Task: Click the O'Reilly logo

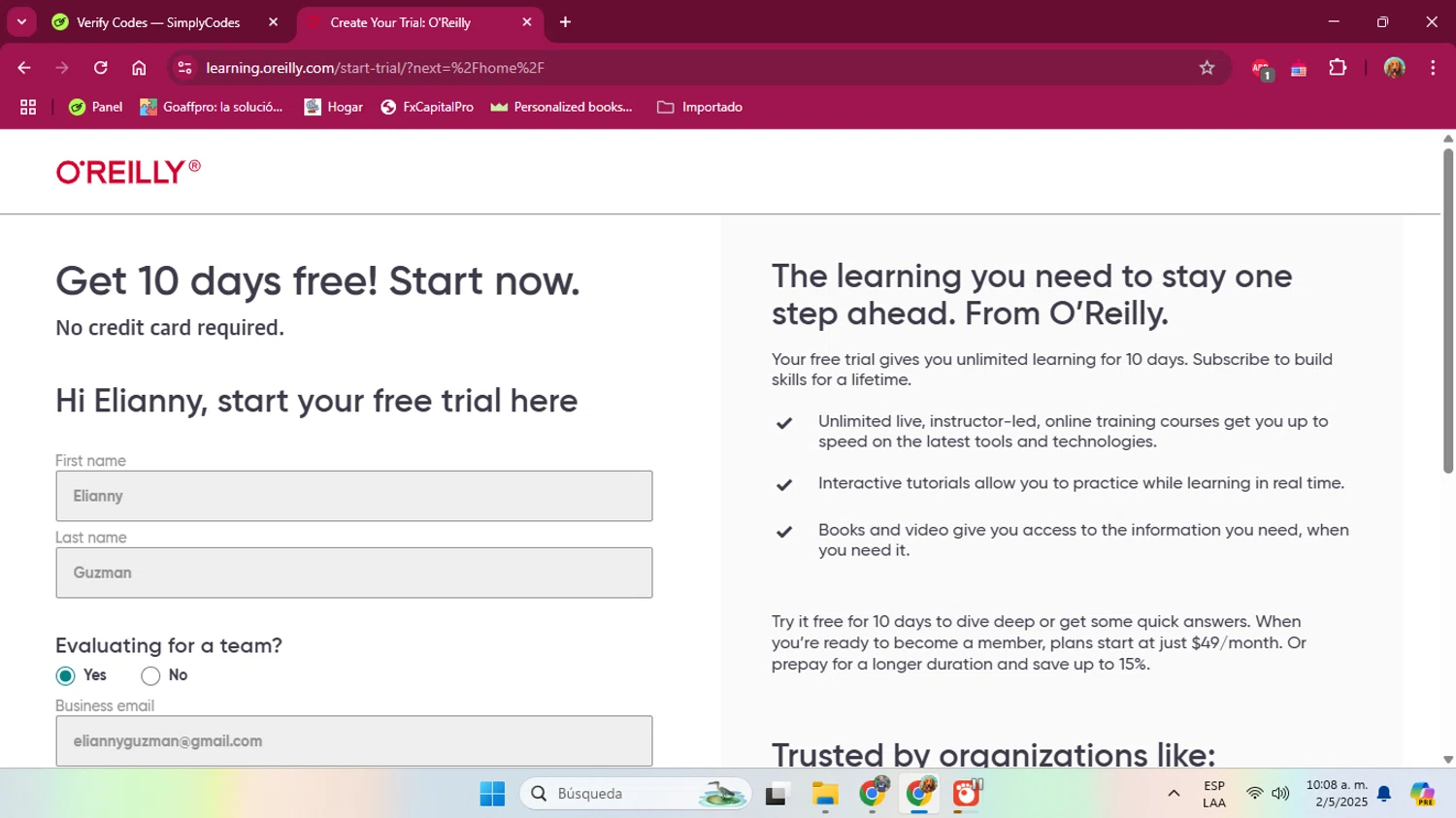Action: [x=128, y=172]
